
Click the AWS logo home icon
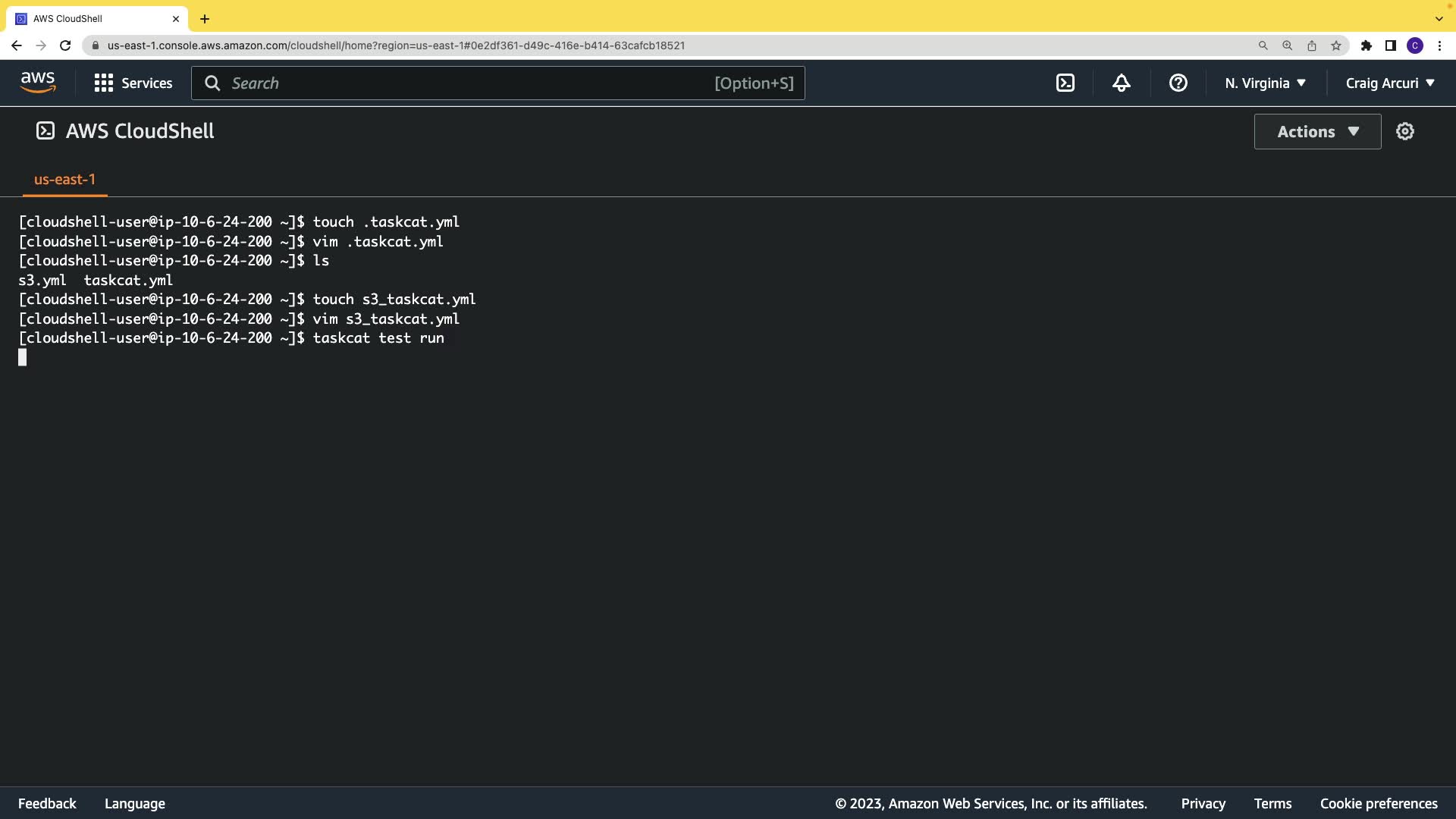pyautogui.click(x=38, y=83)
